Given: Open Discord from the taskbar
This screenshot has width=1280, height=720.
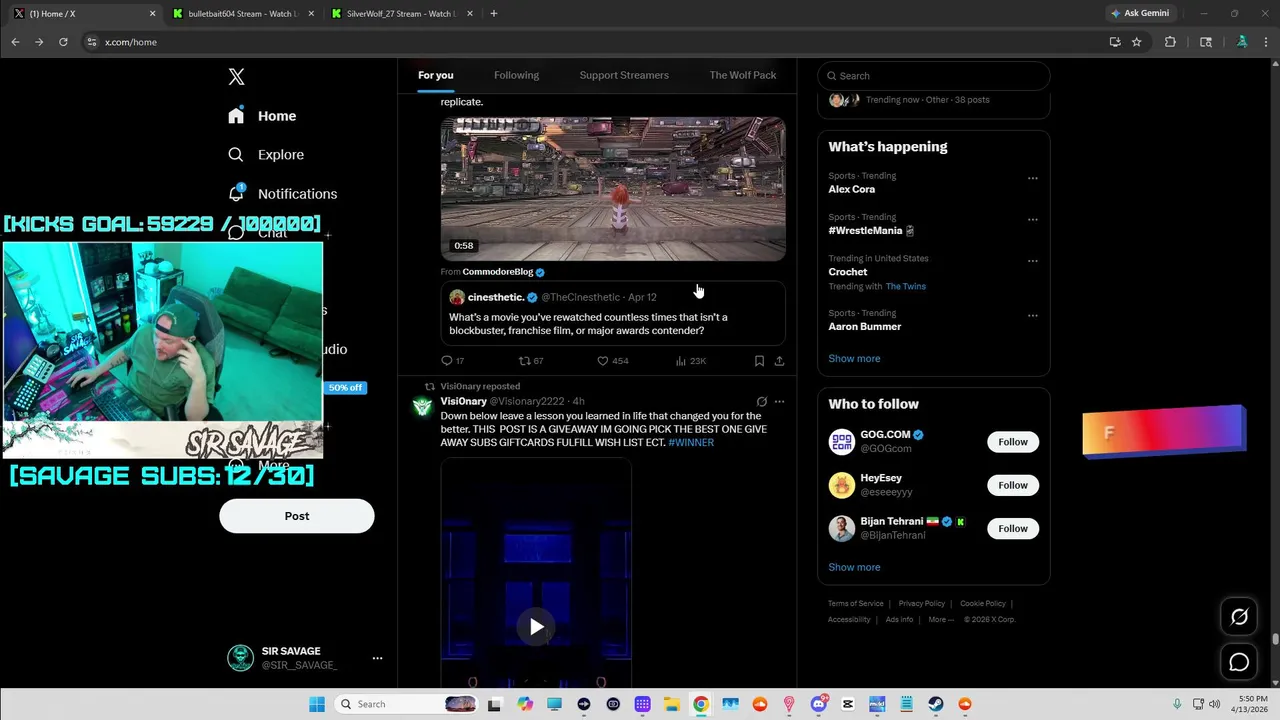Looking at the screenshot, I should [819, 704].
